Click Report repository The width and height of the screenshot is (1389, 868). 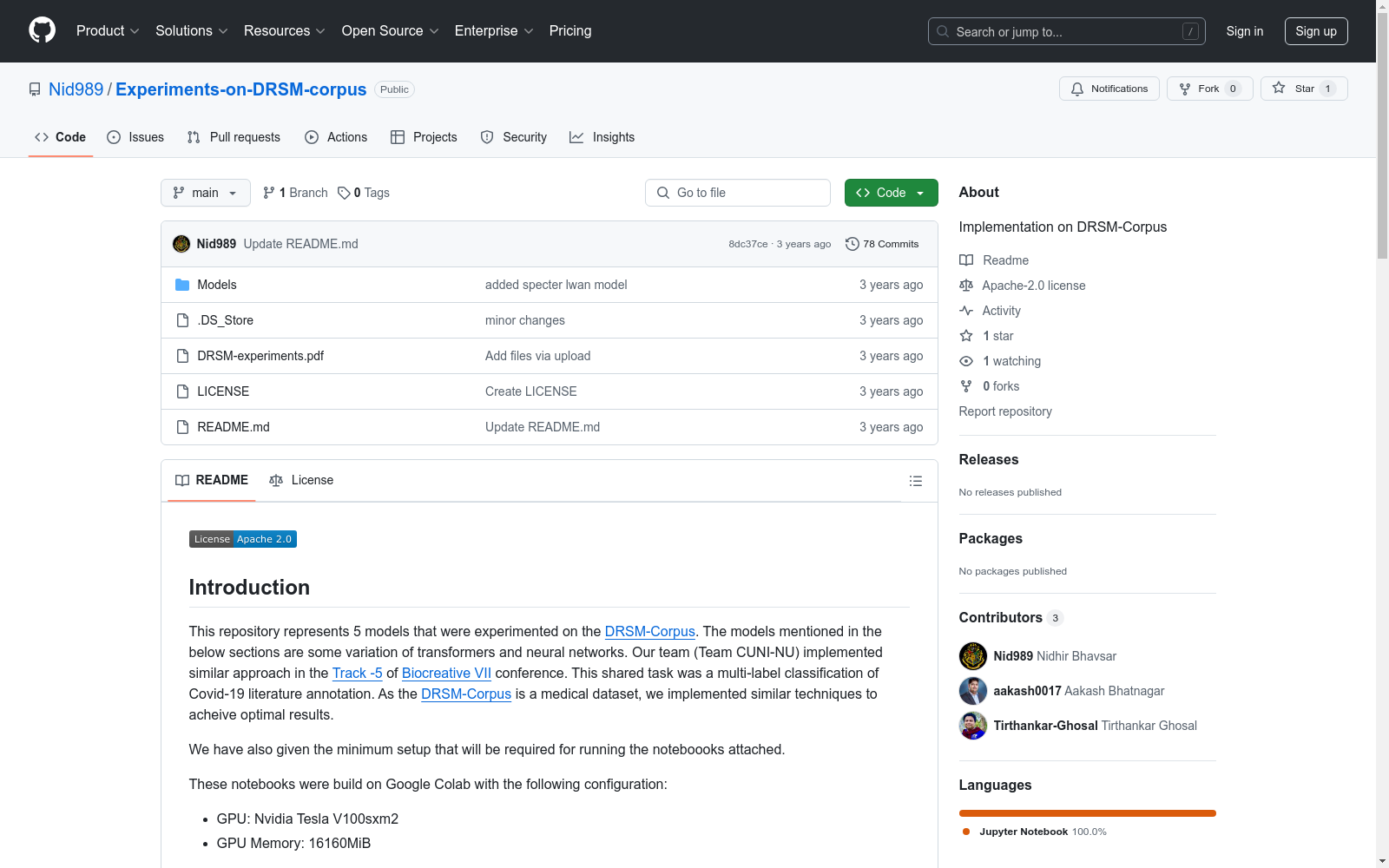point(1005,411)
